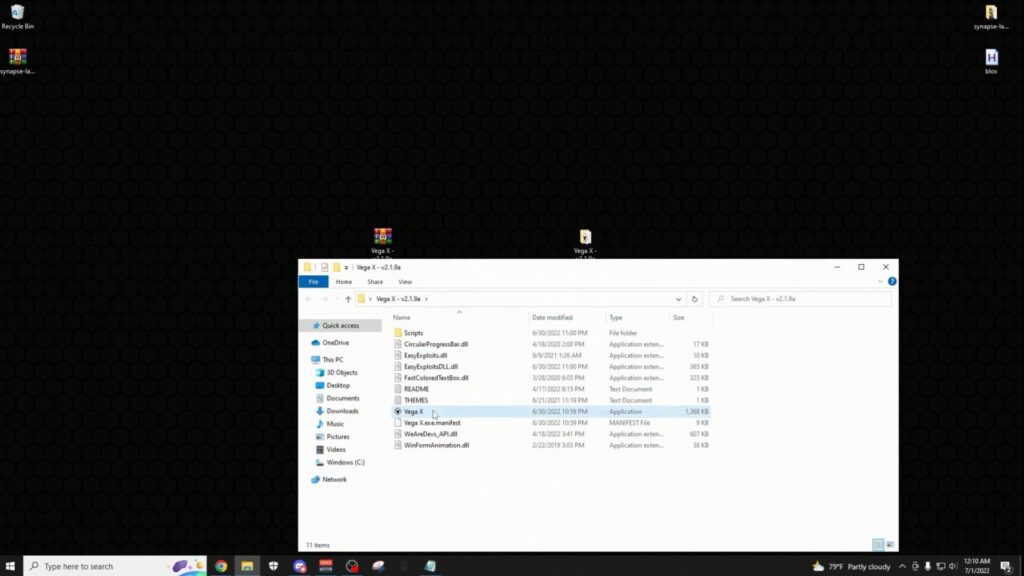Open File Explorer taskbar icon
The width and height of the screenshot is (1024, 576).
pos(247,566)
